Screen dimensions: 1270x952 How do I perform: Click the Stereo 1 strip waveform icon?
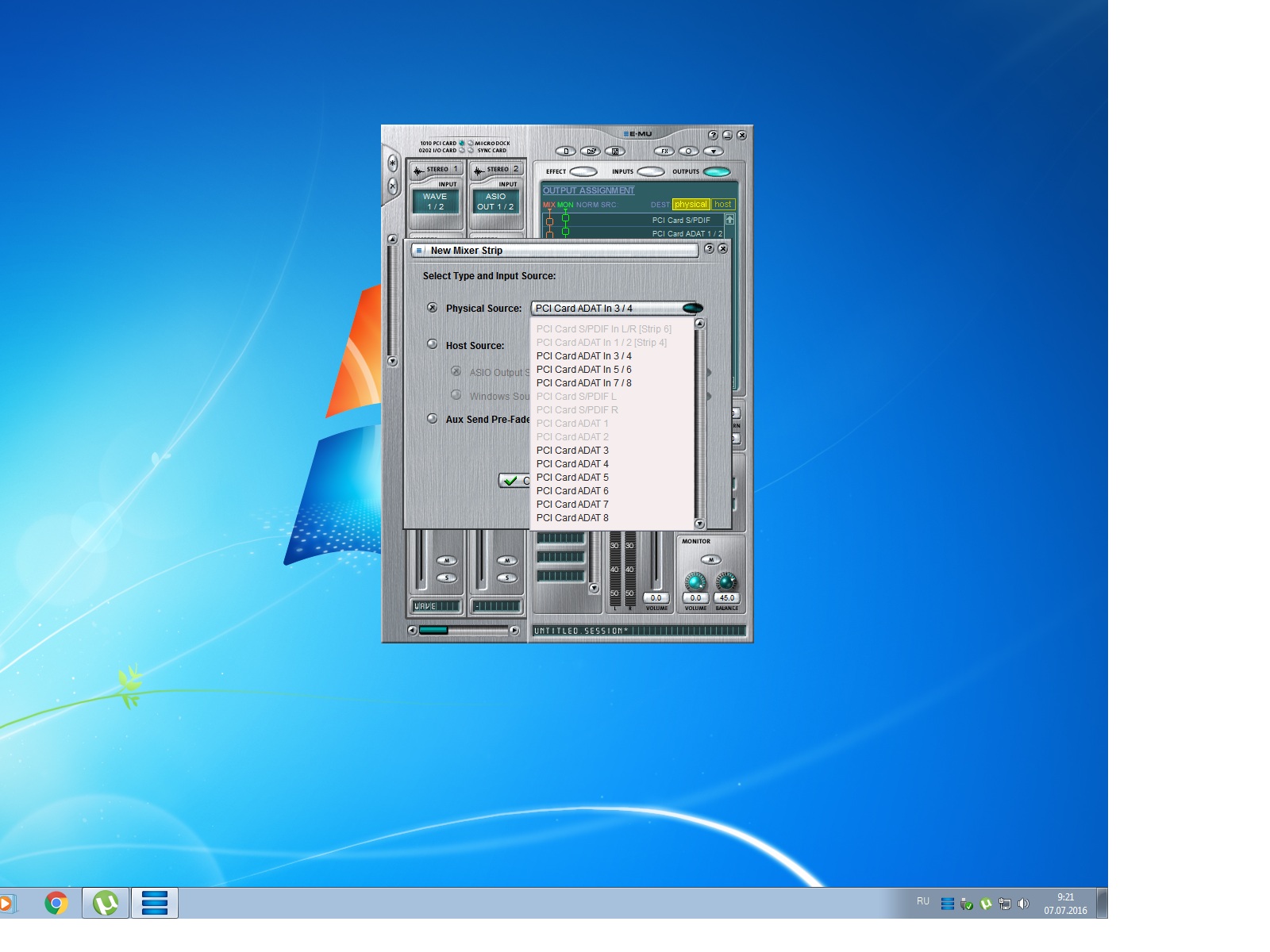pyautogui.click(x=418, y=170)
